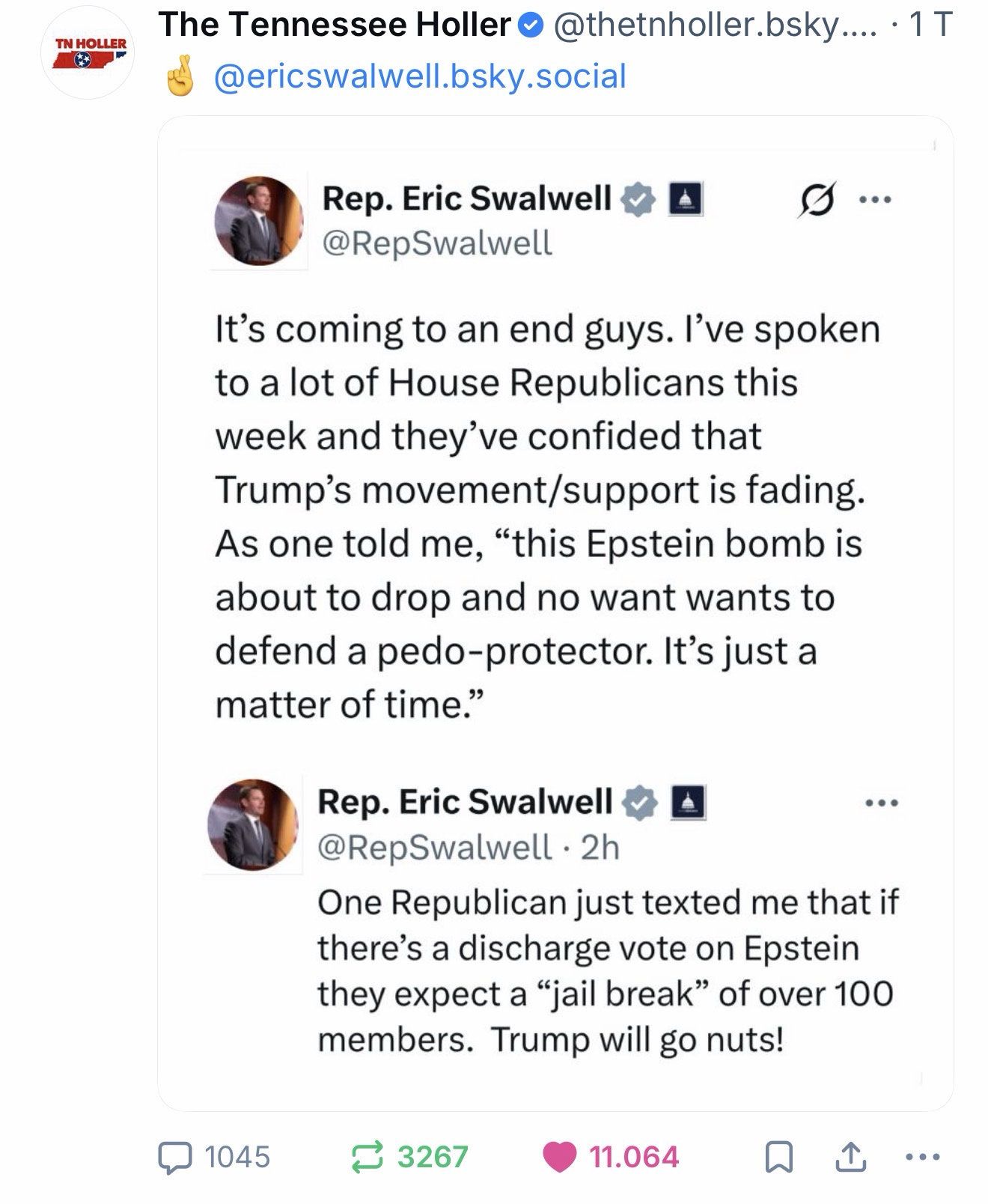Click the 11.064 likes count
The height and width of the screenshot is (1204, 988).
[634, 1158]
